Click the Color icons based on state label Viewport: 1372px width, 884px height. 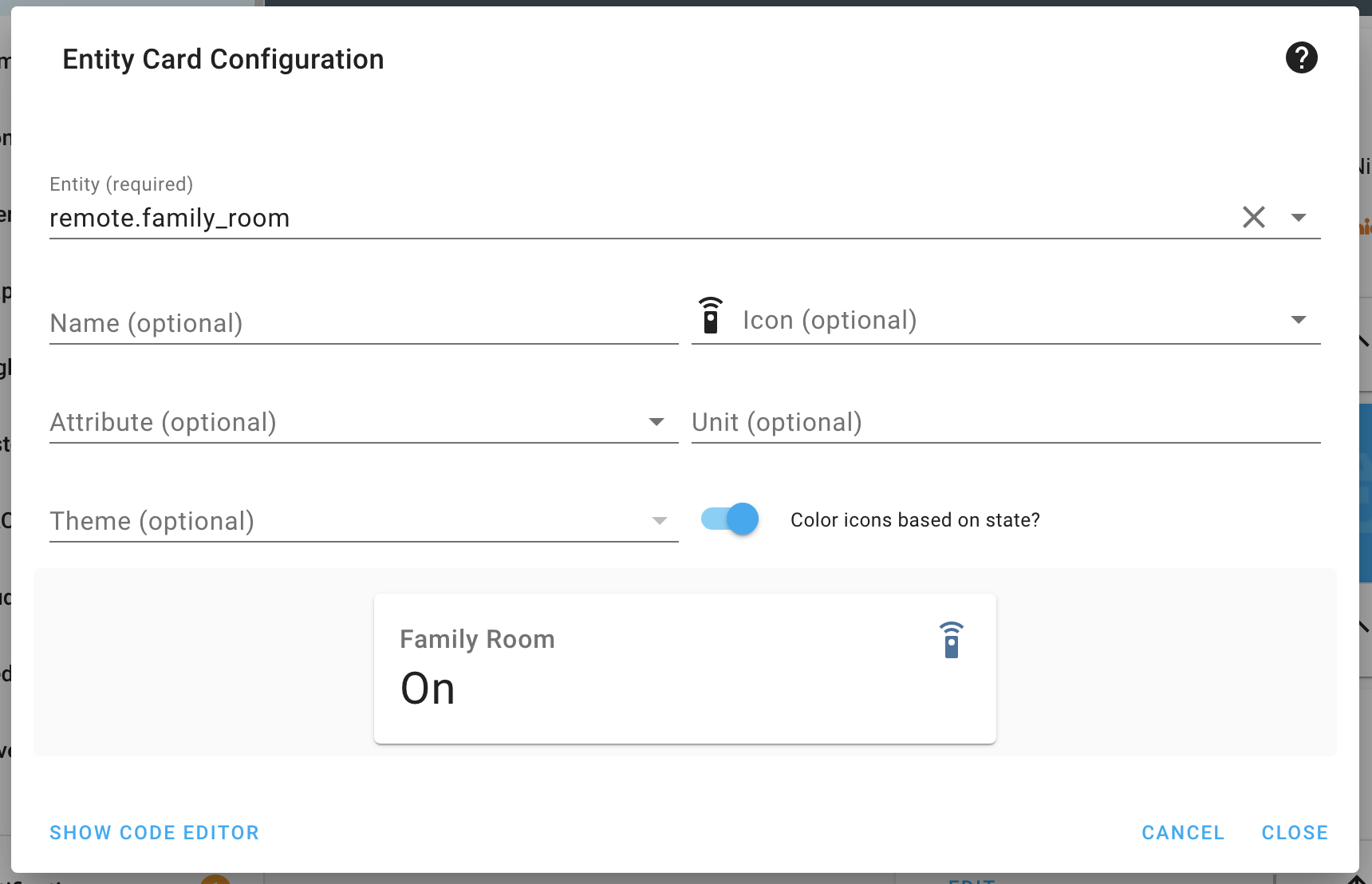pyautogui.click(x=915, y=520)
